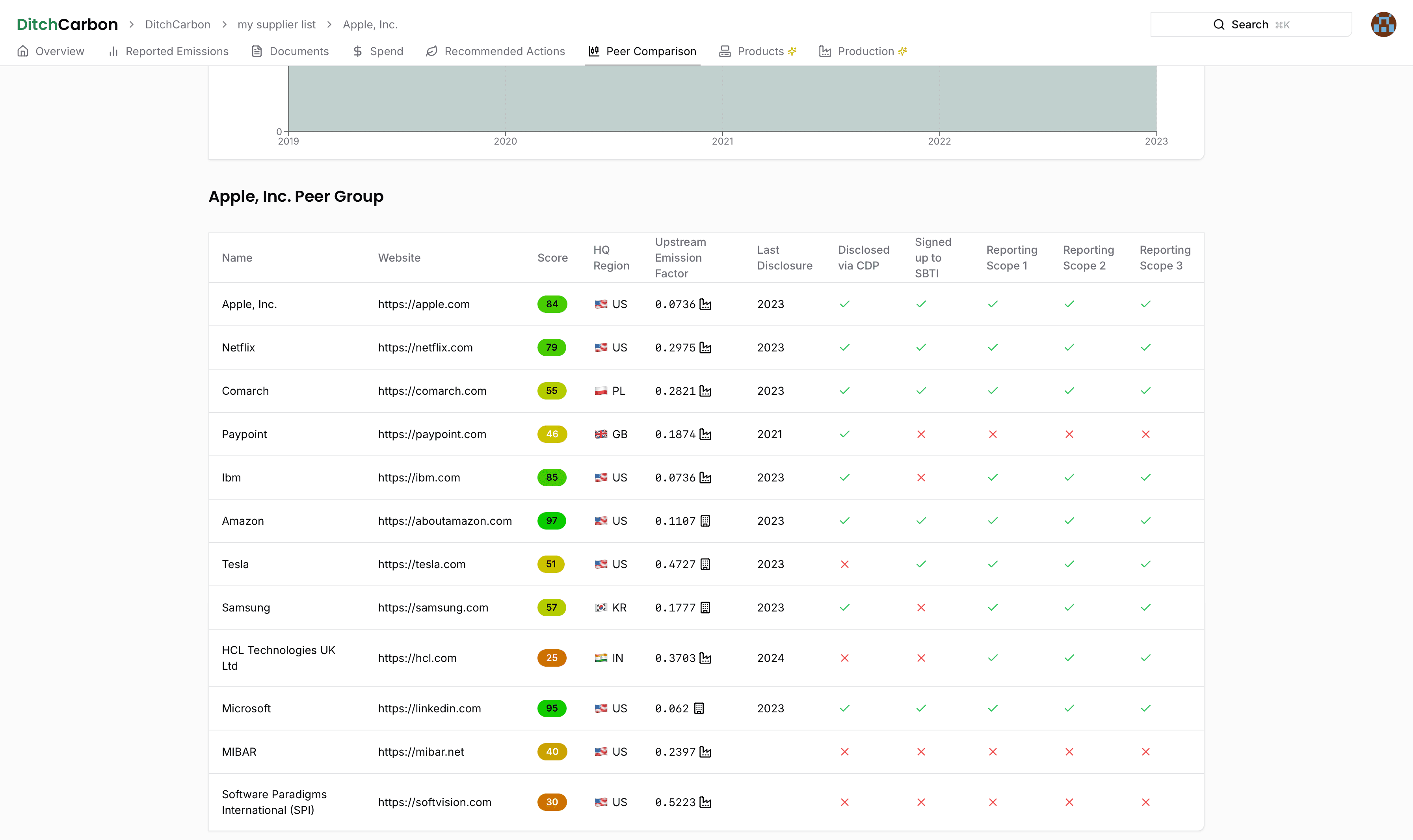Click the chart icon beside MIBAR's 0.2397

click(x=705, y=752)
